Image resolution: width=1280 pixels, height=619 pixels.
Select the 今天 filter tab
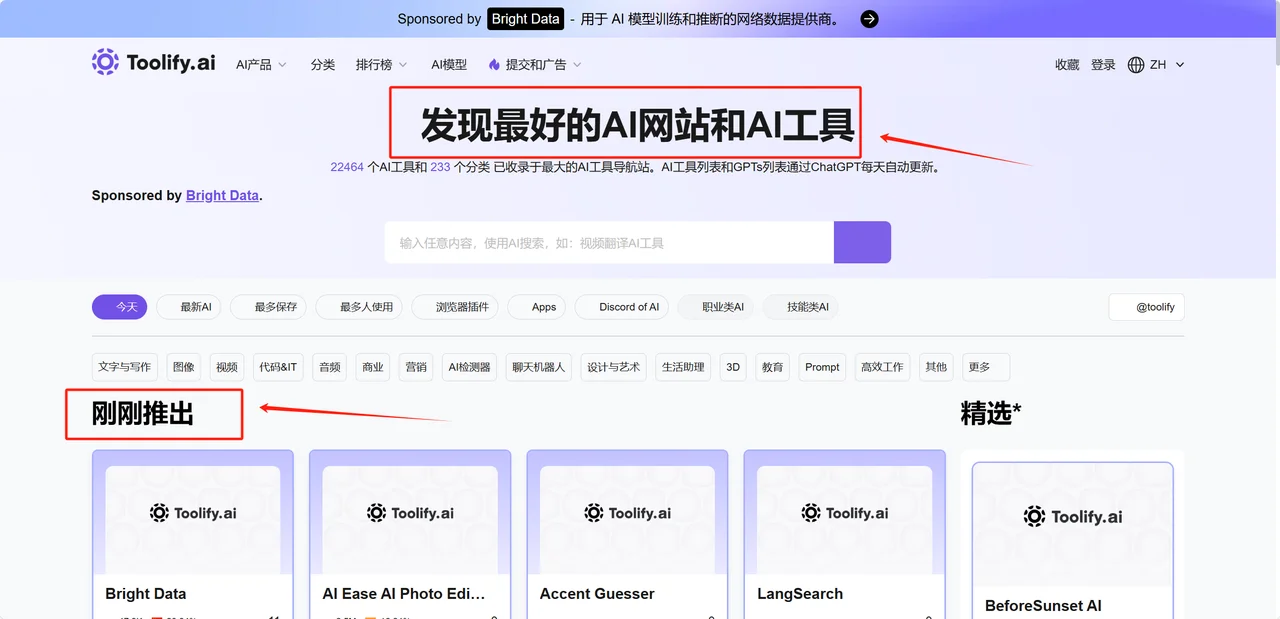coord(120,307)
